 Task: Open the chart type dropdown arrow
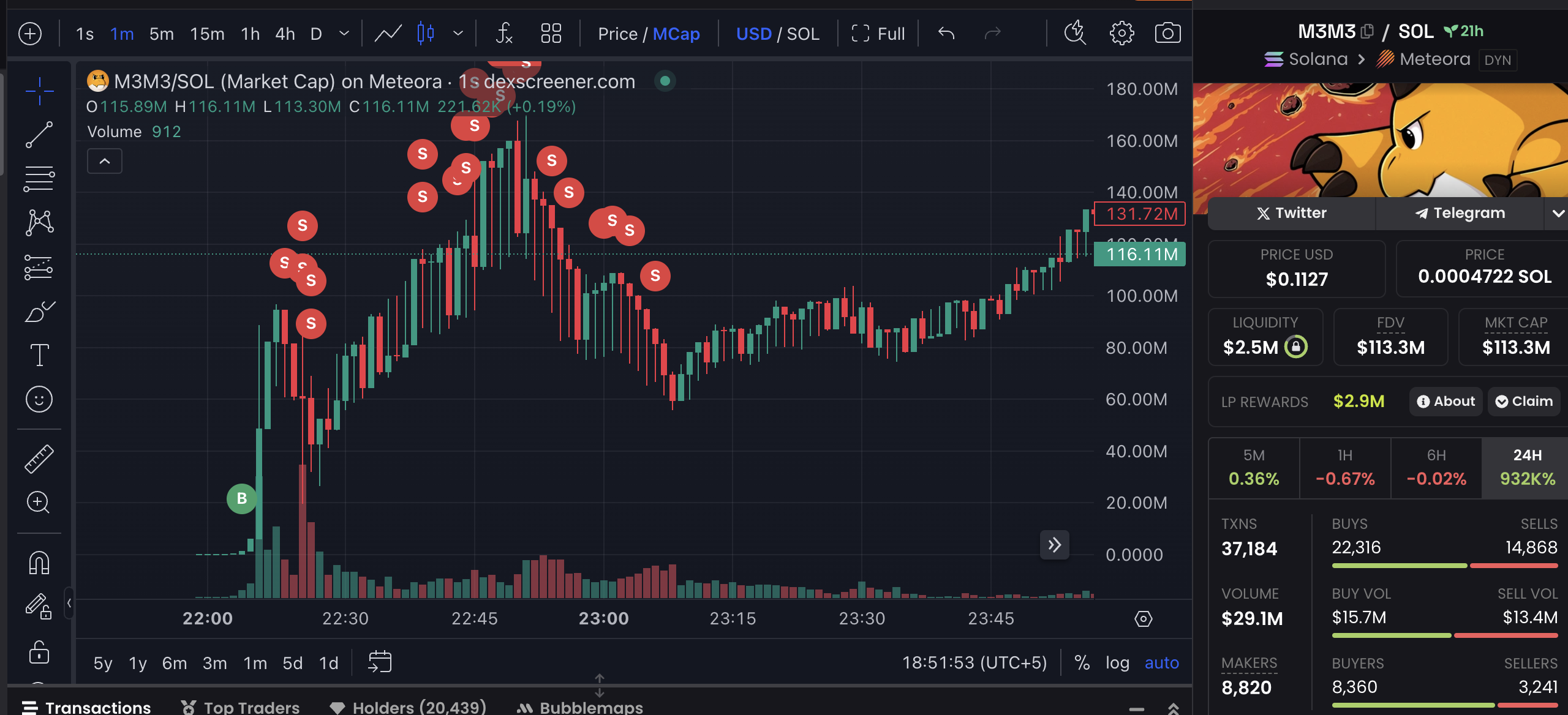tap(458, 33)
